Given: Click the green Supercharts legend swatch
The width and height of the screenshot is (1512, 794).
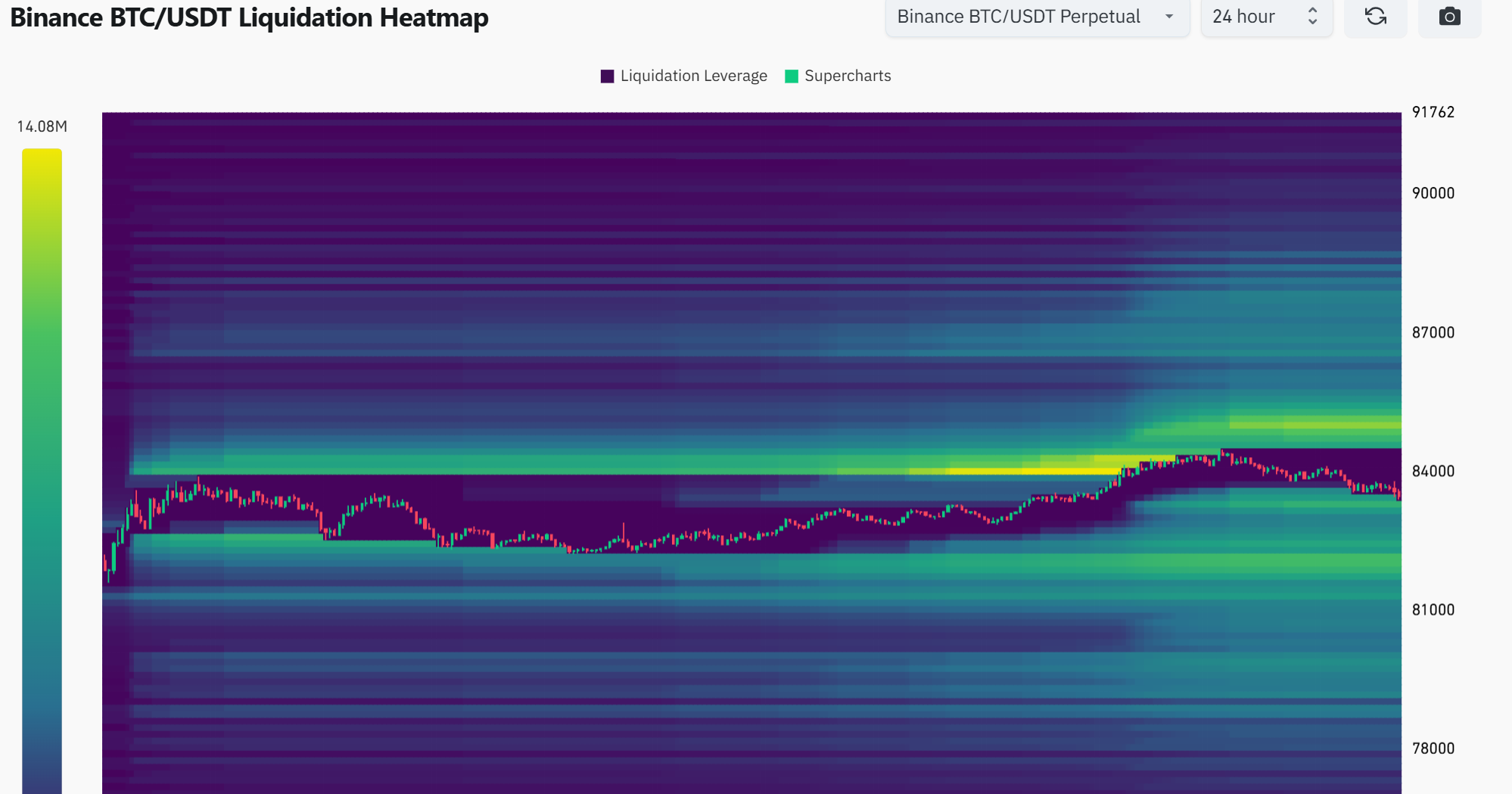Looking at the screenshot, I should click(x=792, y=76).
